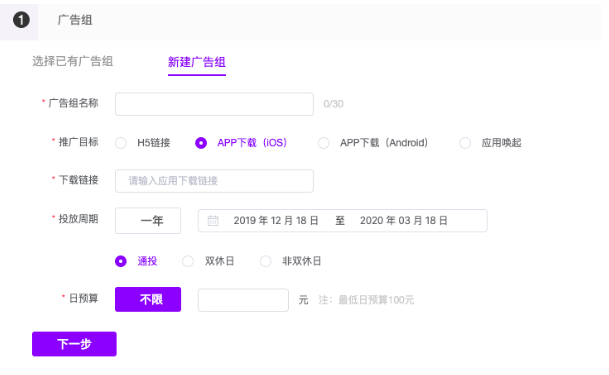Image resolution: width=609 pixels, height=375 pixels.
Task: Click the 0/30 character counter text
Action: [333, 104]
